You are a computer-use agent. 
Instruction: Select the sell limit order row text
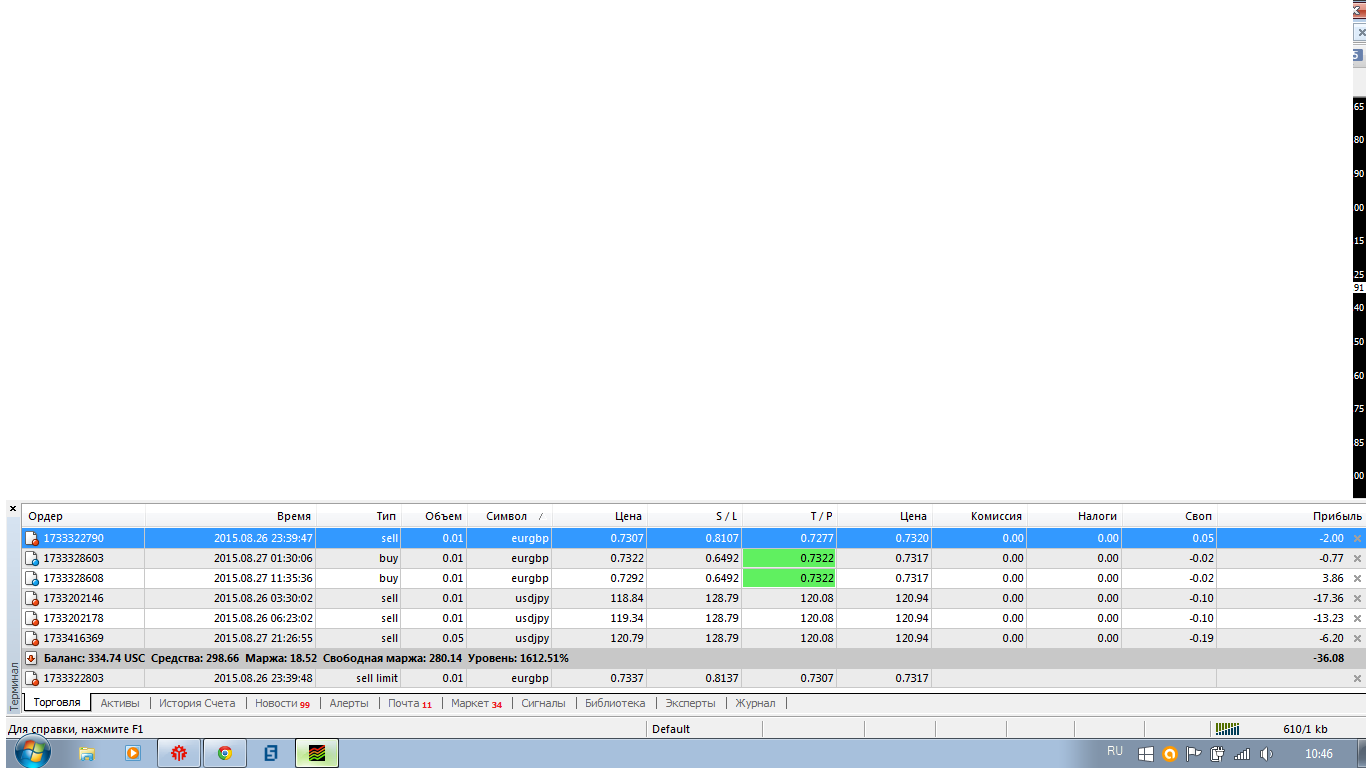coord(377,678)
